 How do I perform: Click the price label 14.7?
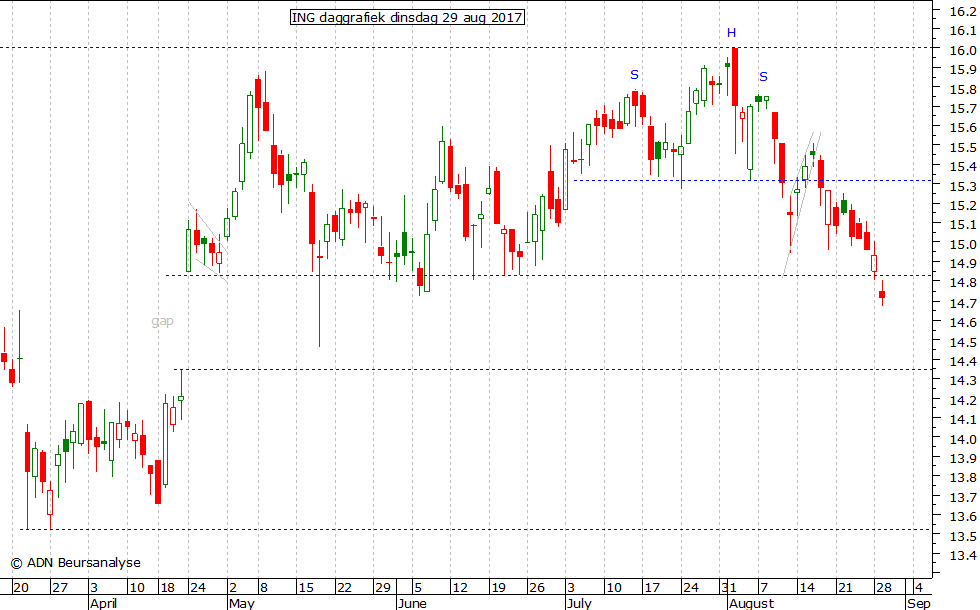click(963, 304)
